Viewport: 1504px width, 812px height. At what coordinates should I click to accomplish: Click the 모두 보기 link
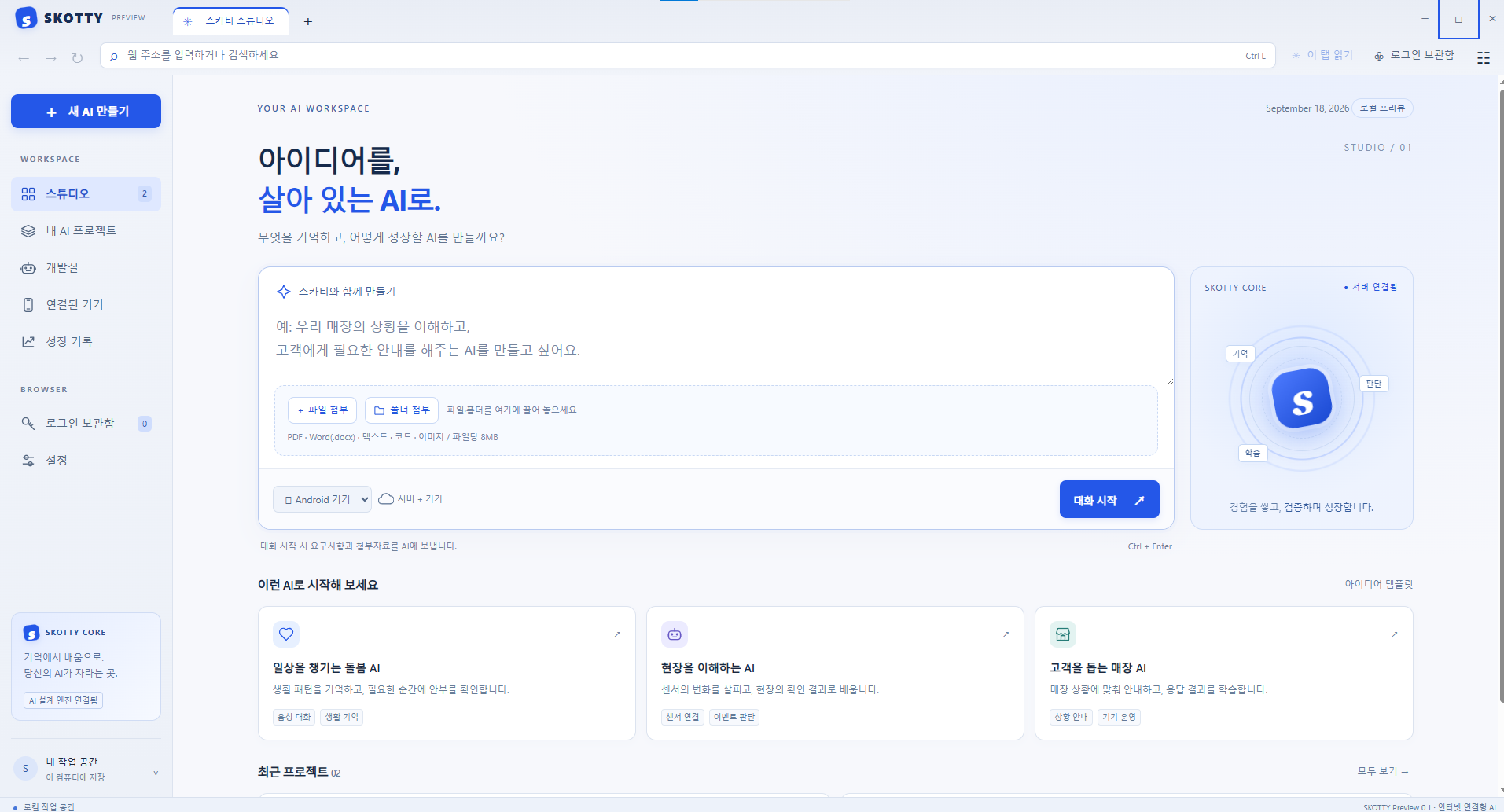pos(1383,771)
